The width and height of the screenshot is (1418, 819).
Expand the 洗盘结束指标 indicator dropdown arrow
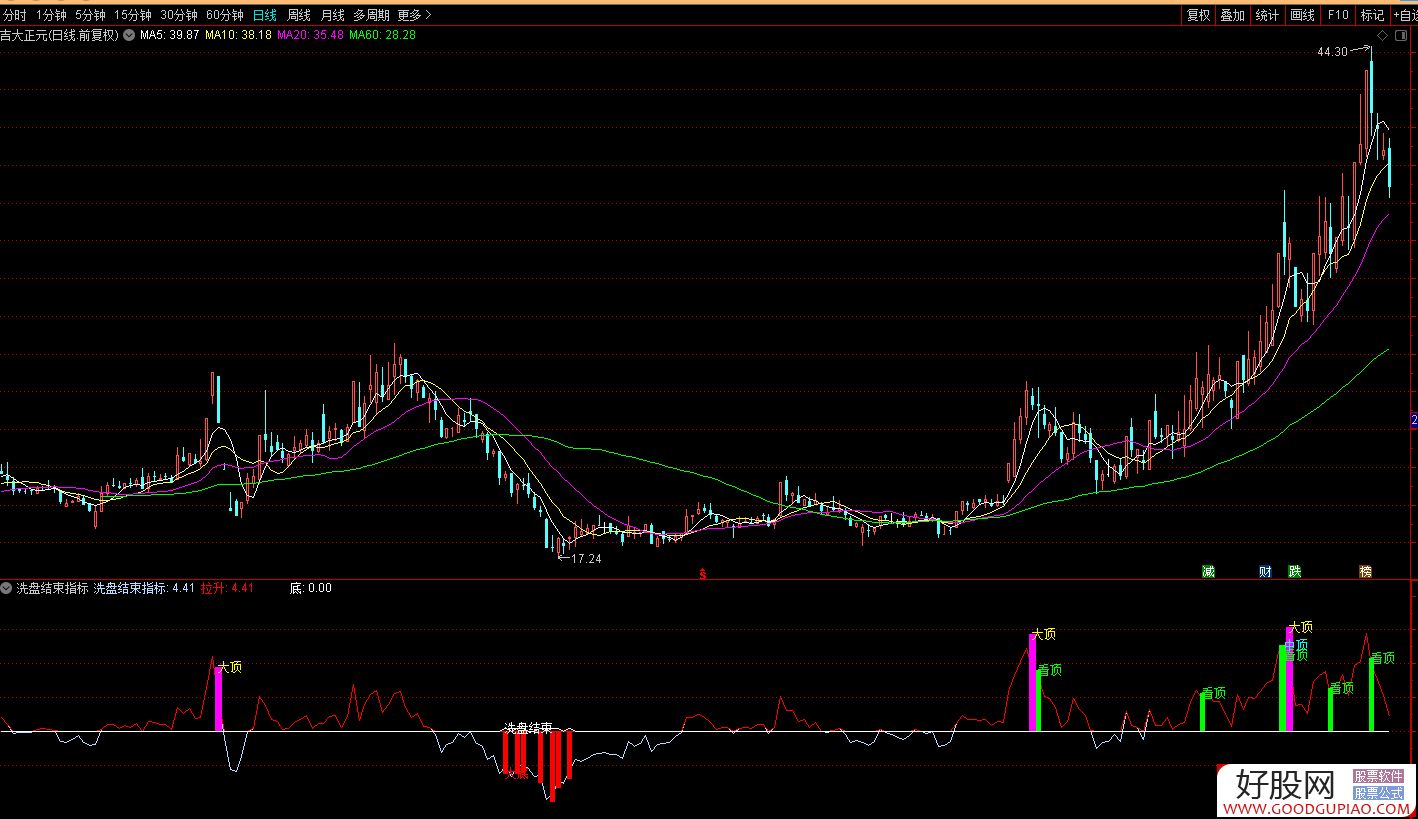click(7, 588)
